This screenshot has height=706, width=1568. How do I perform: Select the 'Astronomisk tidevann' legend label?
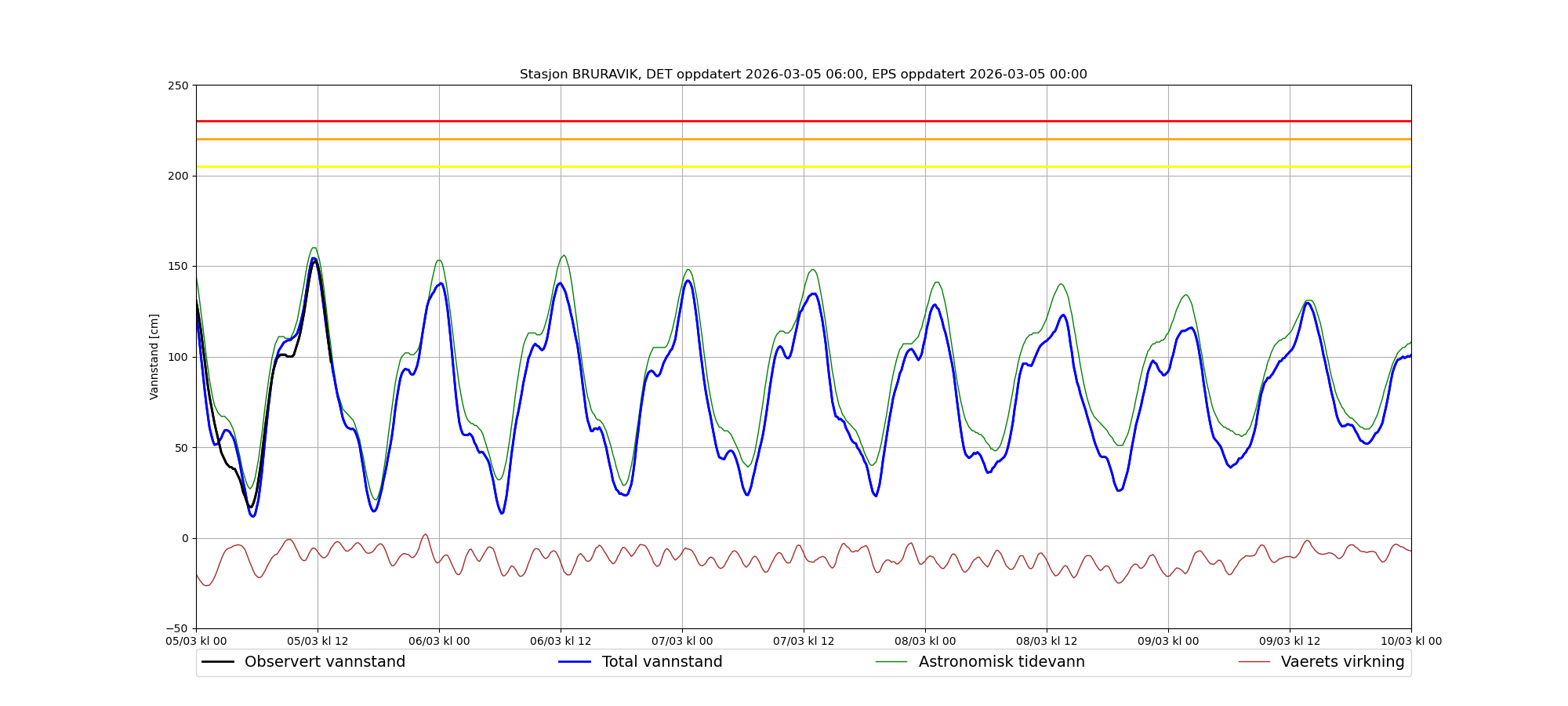click(1001, 662)
